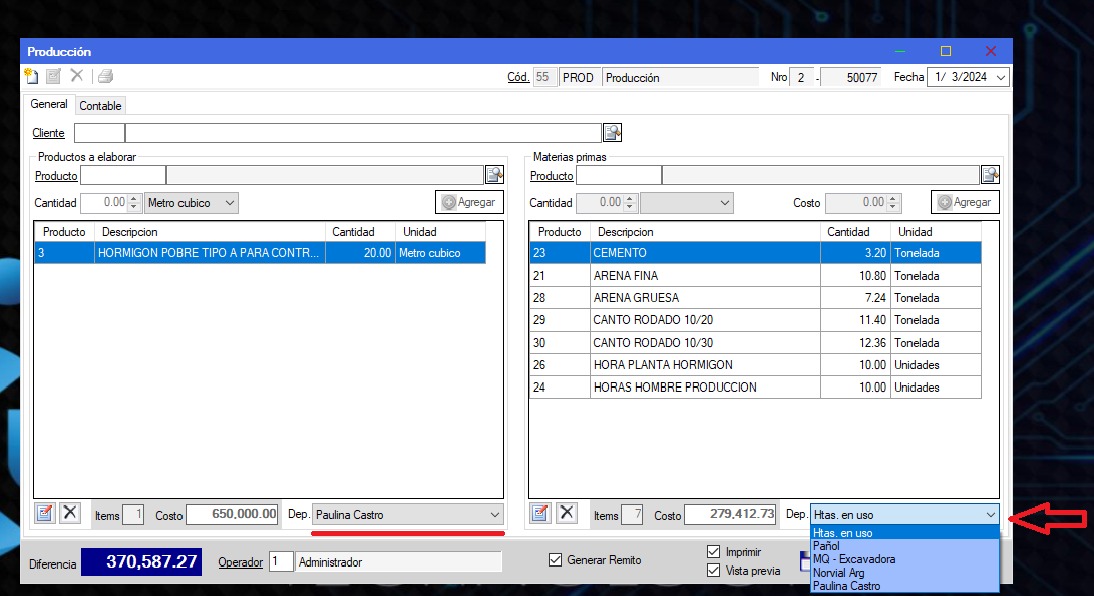Click the Costo value 279,412.73
The height and width of the screenshot is (596, 1094).
(x=730, y=514)
